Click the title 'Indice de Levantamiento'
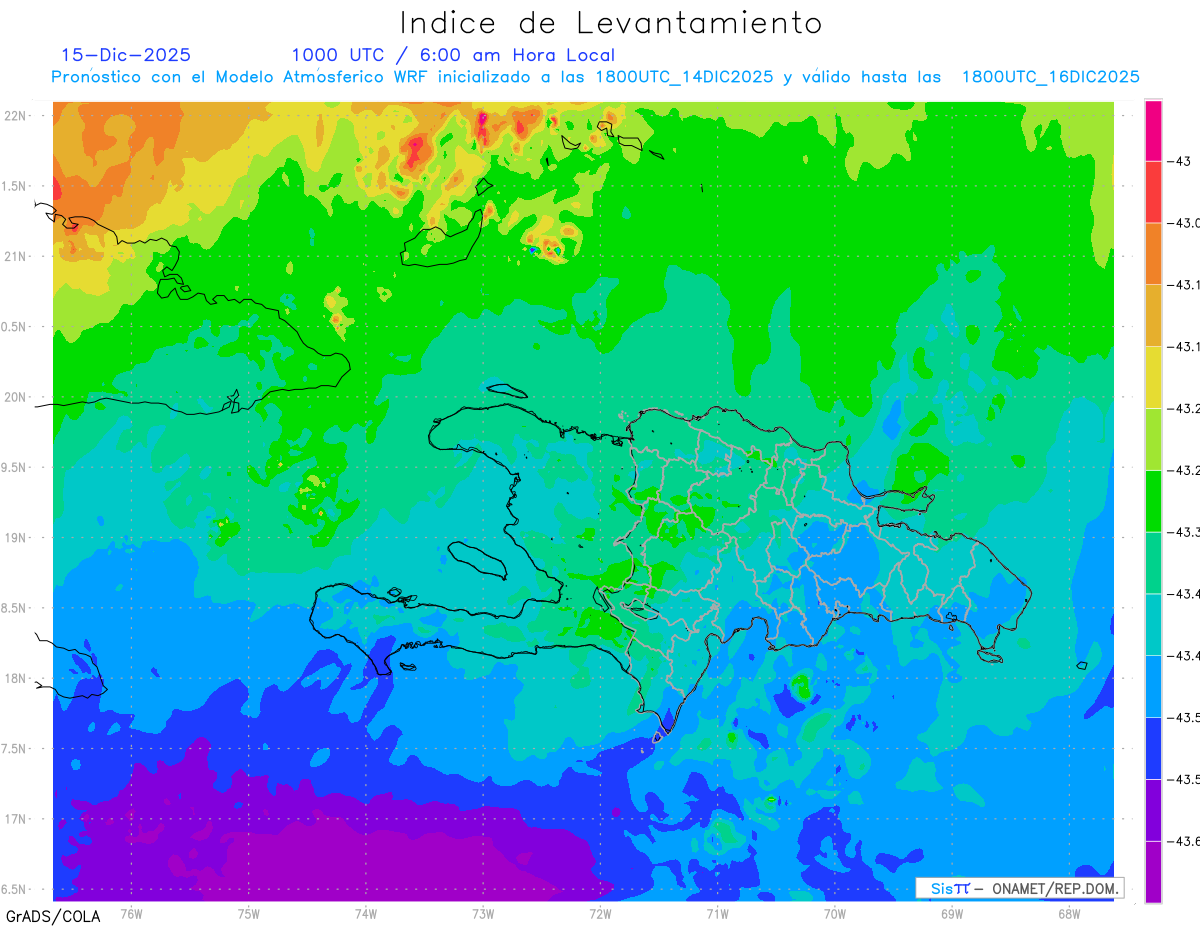 (611, 23)
